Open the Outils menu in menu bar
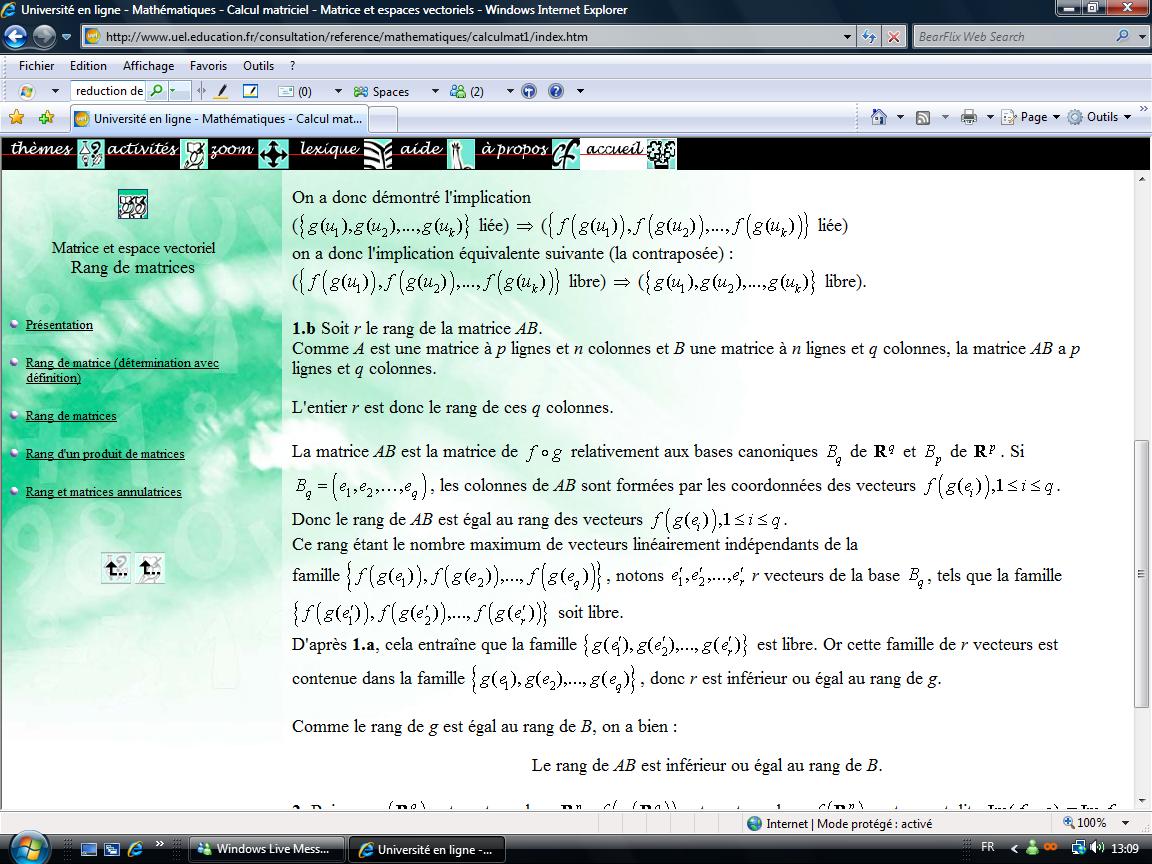 pyautogui.click(x=259, y=66)
